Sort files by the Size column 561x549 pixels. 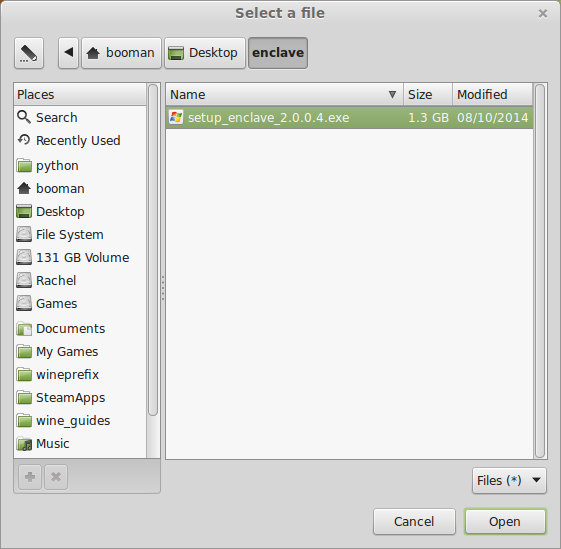point(428,94)
